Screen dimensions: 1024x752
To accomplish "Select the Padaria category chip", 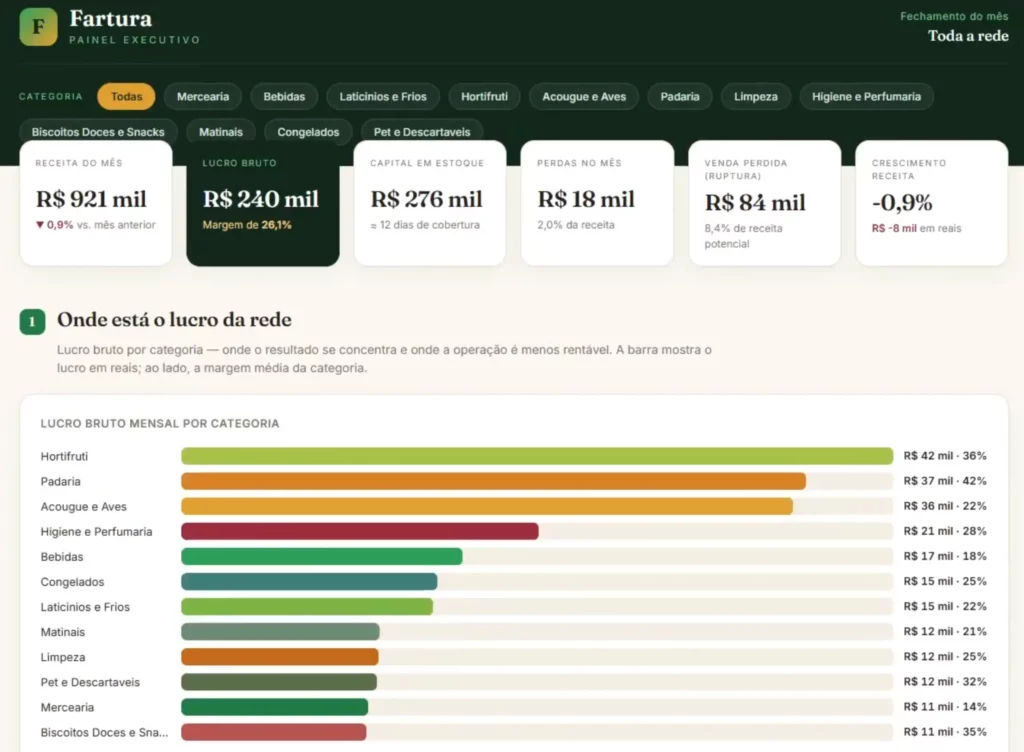I will (680, 97).
